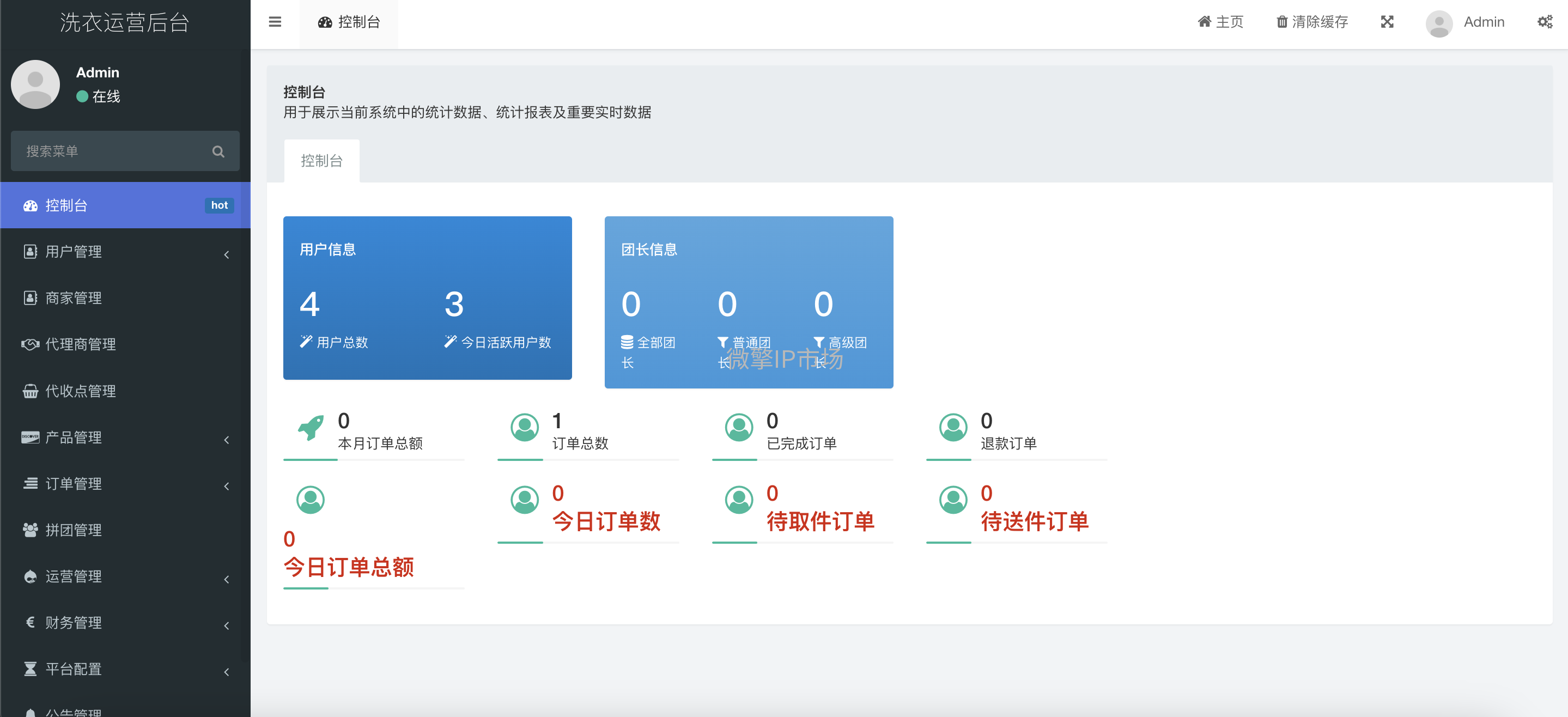Screen dimensions: 1568x717
Task: Click the 本月订单总额 label
Action: tap(380, 443)
